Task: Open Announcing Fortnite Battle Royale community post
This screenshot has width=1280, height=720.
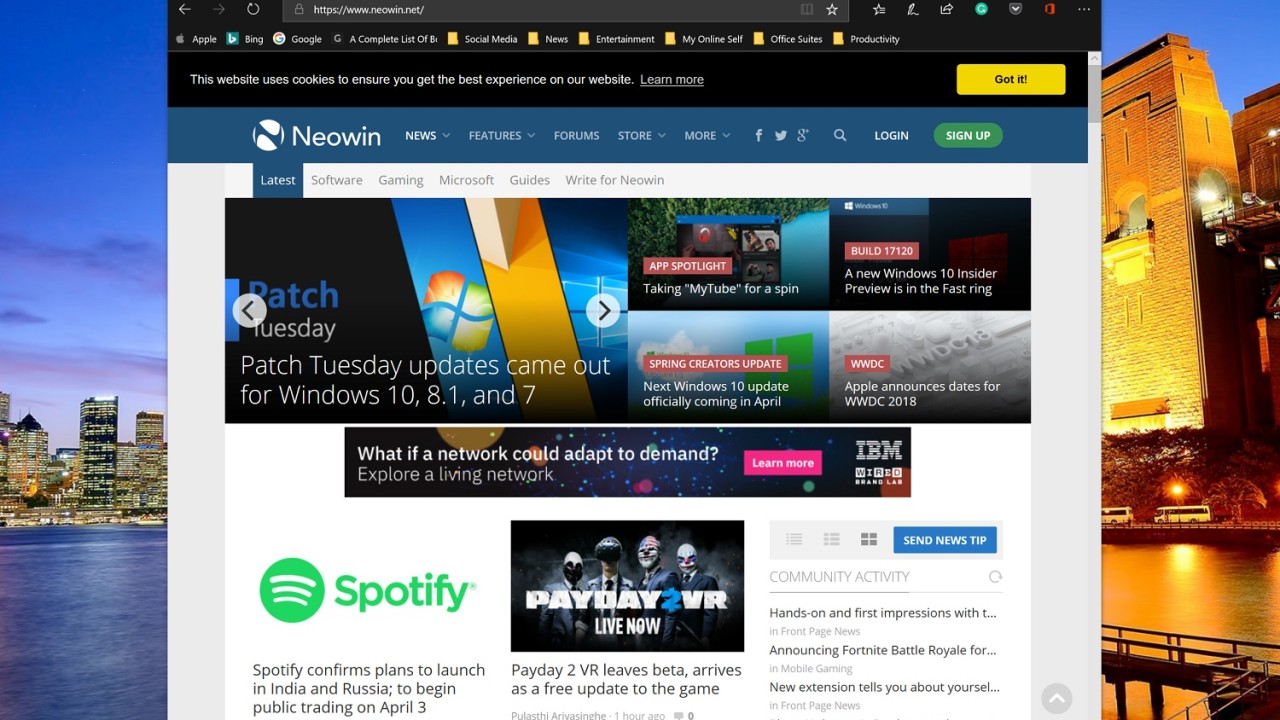Action: pos(883,650)
